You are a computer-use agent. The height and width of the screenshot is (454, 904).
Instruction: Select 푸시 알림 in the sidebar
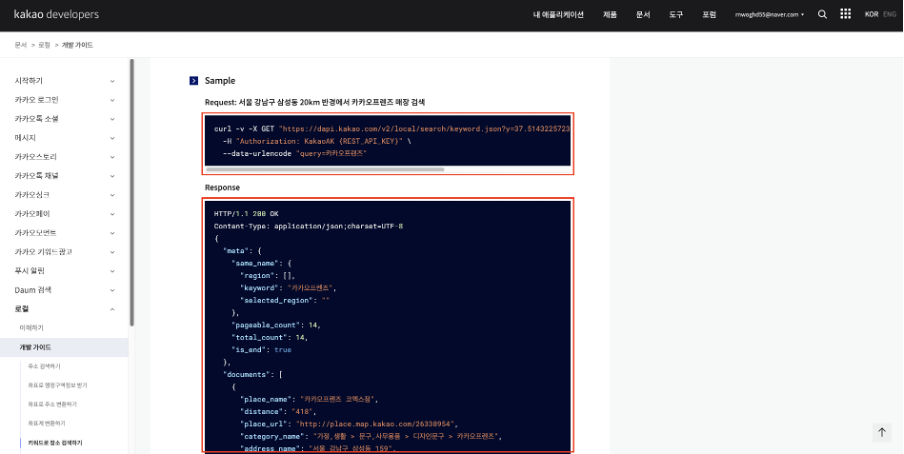pyautogui.click(x=29, y=271)
